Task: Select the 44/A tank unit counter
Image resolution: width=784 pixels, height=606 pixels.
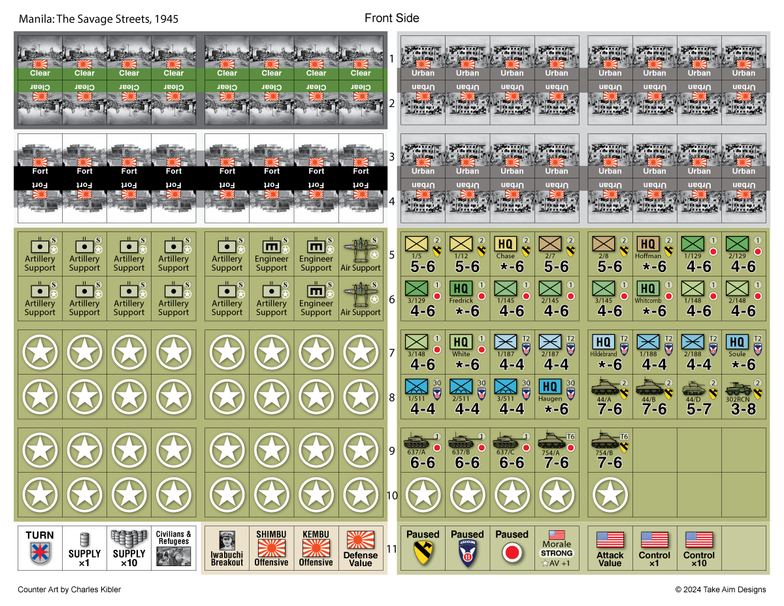Action: click(610, 398)
